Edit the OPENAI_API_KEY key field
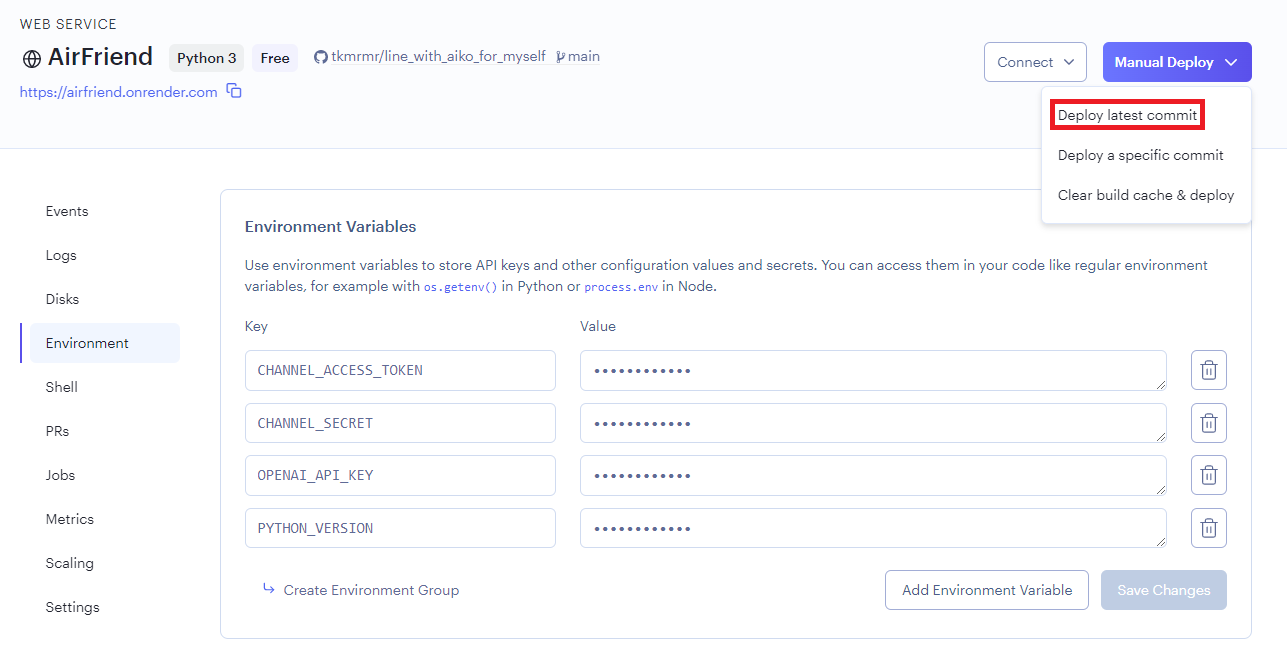The width and height of the screenshot is (1287, 653). click(x=400, y=475)
